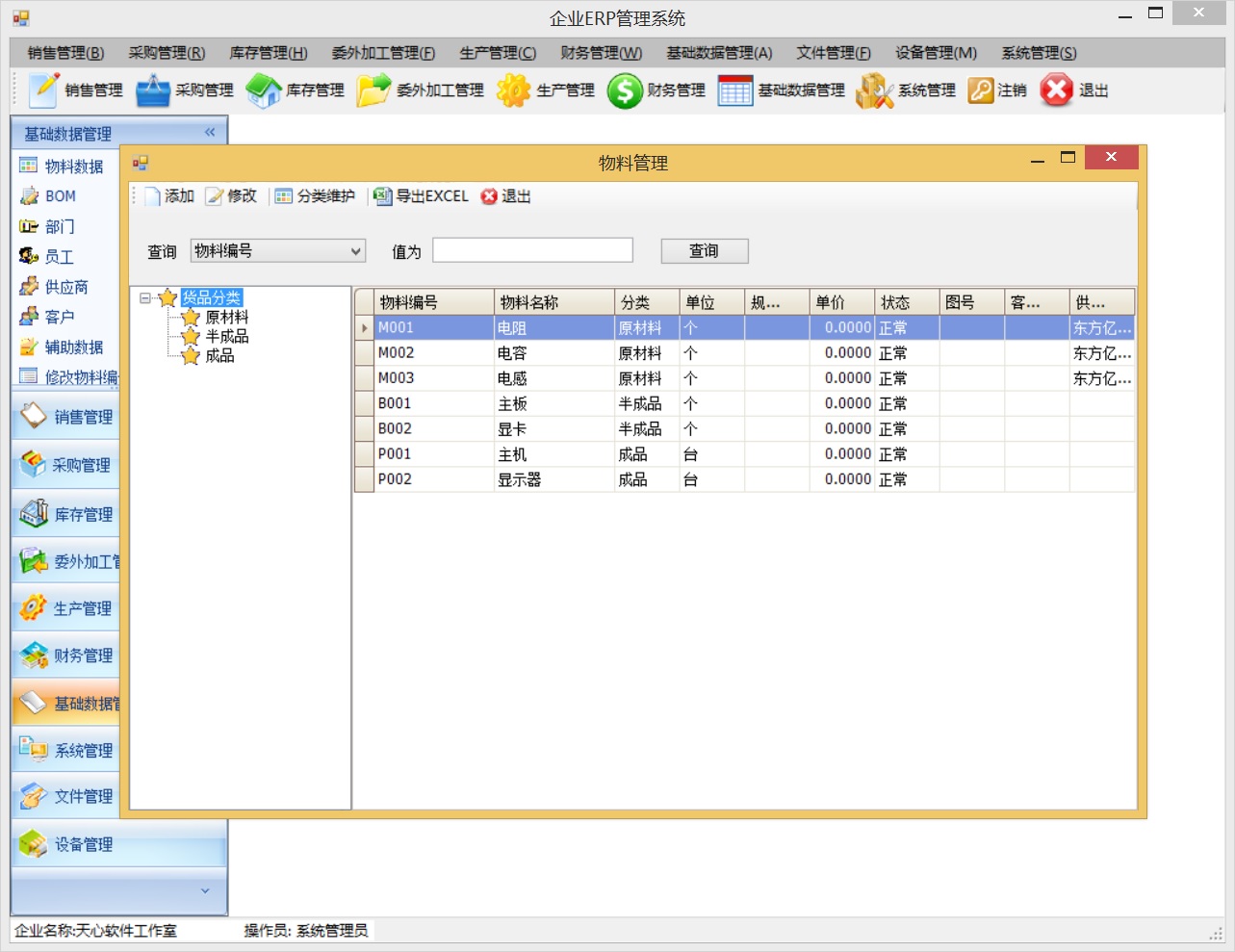Screen dimensions: 1235x952
Task: Select row M002 电容
Action: click(745, 353)
